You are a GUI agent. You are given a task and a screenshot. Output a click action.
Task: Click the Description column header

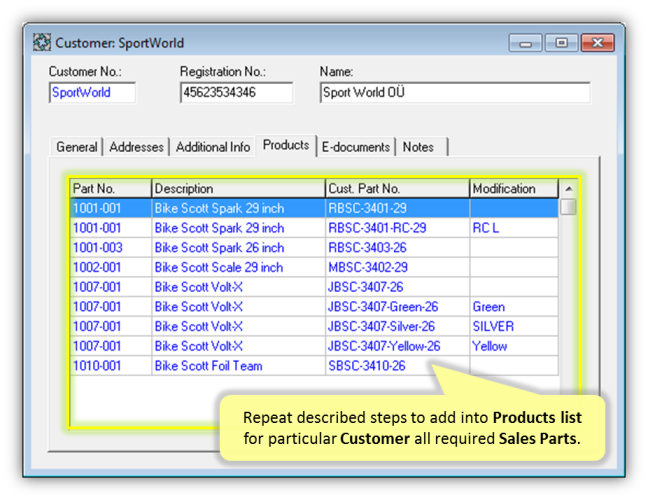238,189
